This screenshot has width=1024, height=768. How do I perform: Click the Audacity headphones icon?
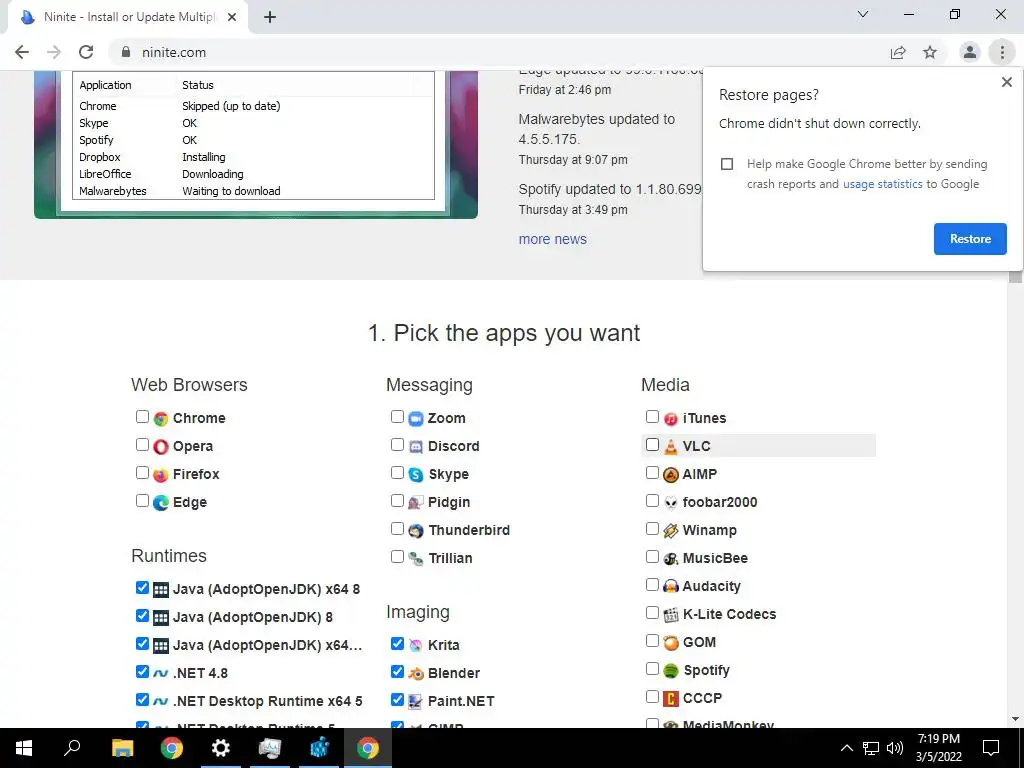[671, 586]
